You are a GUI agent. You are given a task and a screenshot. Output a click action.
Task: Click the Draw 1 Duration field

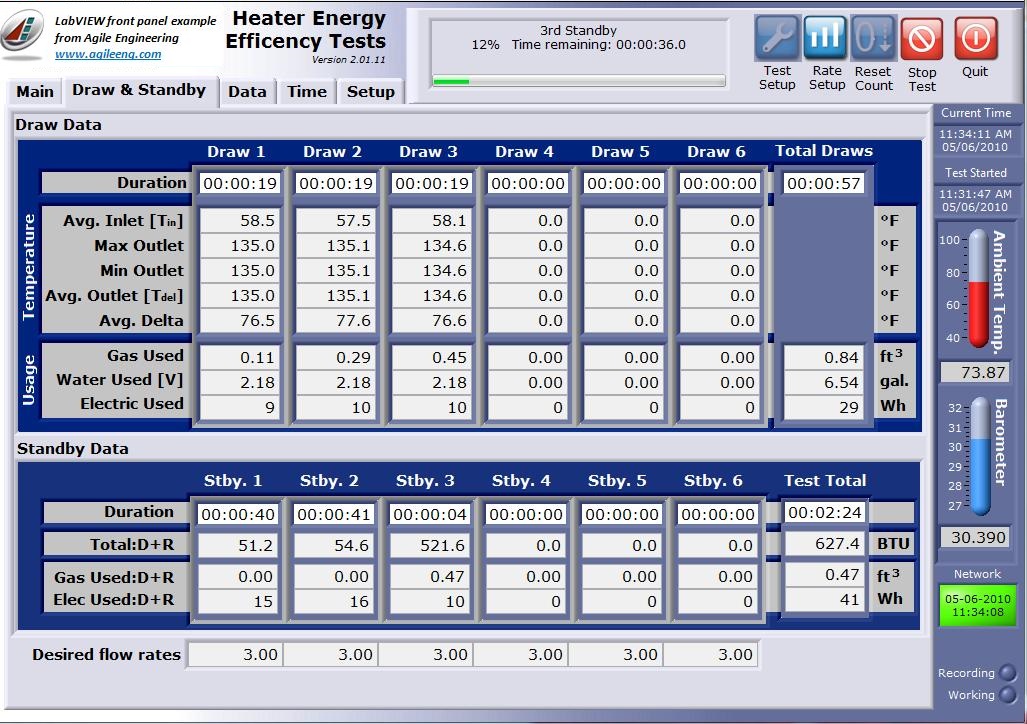point(237,184)
